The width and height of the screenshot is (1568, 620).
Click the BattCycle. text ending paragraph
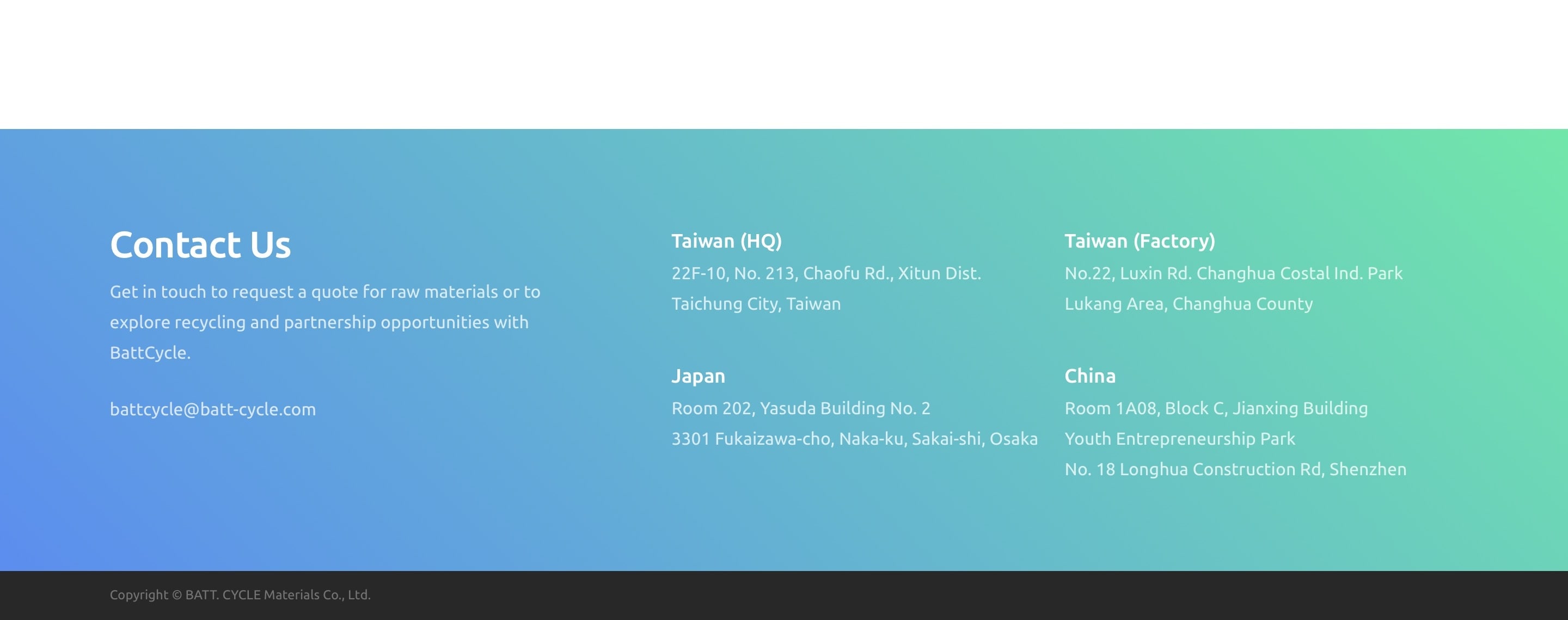(150, 353)
